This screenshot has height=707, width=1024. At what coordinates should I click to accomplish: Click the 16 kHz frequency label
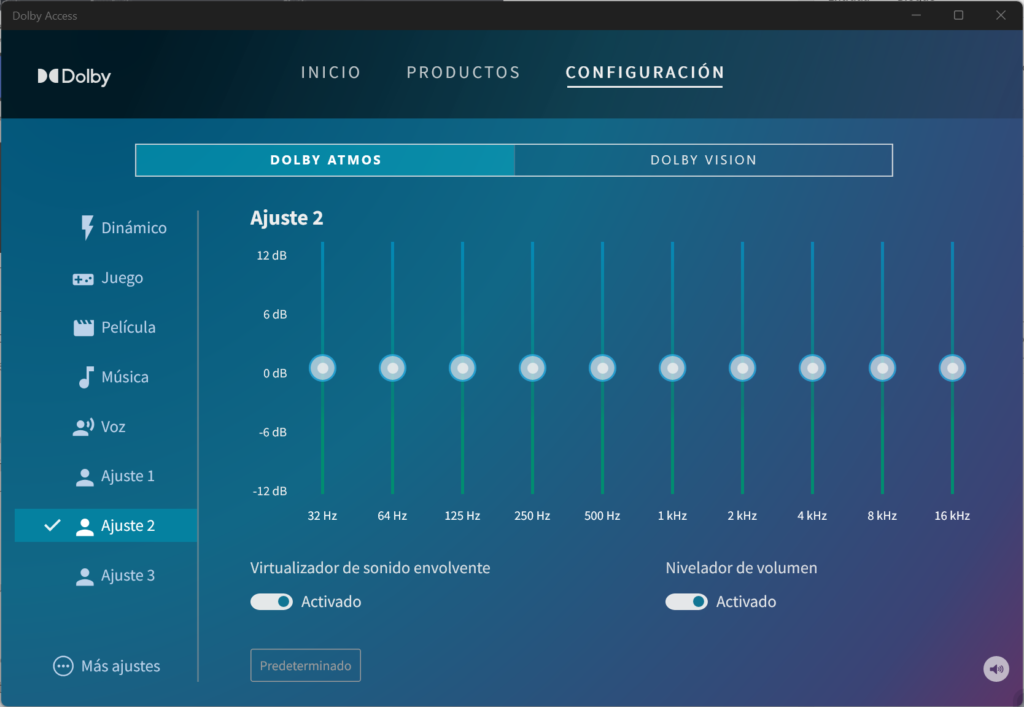(x=952, y=516)
